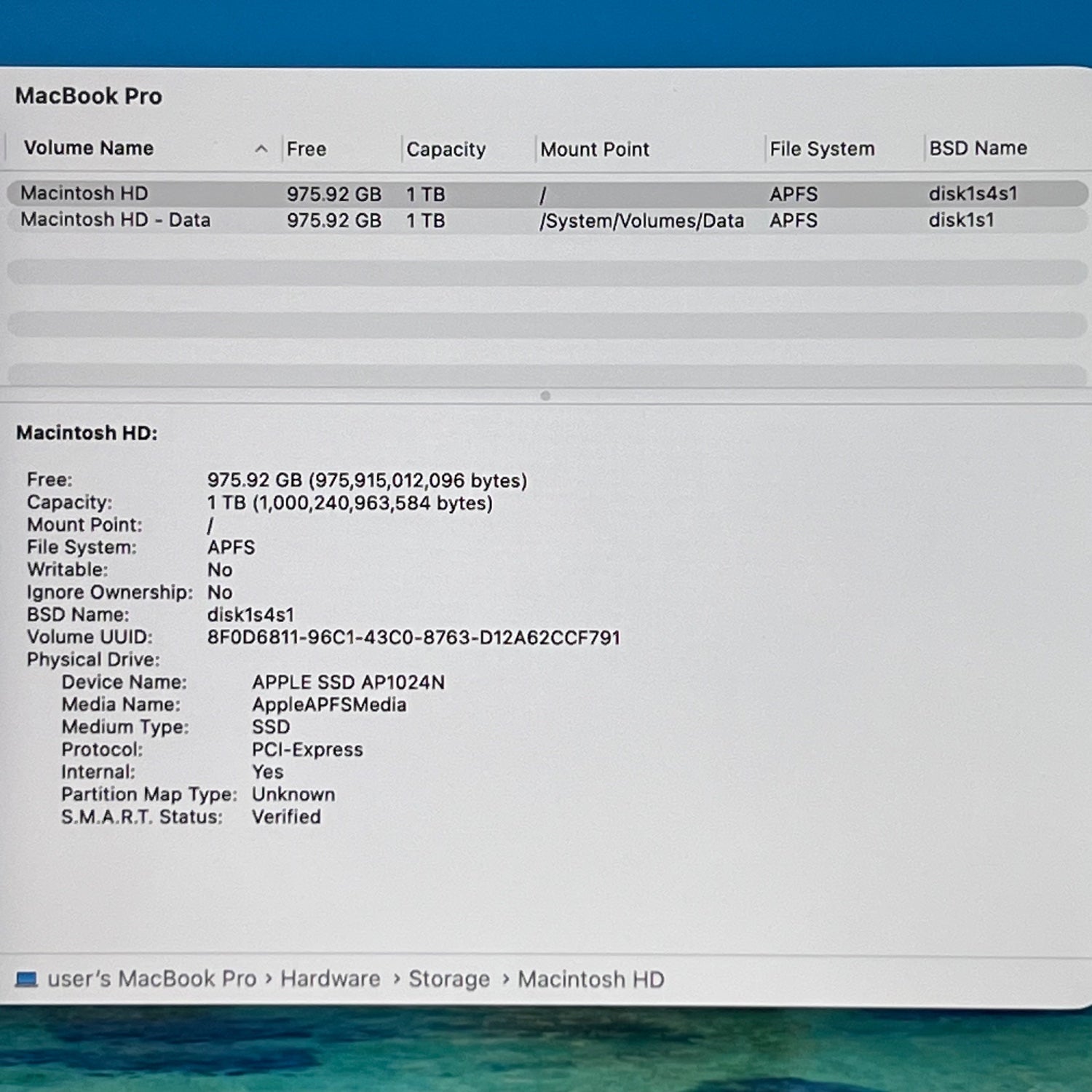Click the MacBook Pro window title
The image size is (1092, 1092).
click(x=89, y=96)
